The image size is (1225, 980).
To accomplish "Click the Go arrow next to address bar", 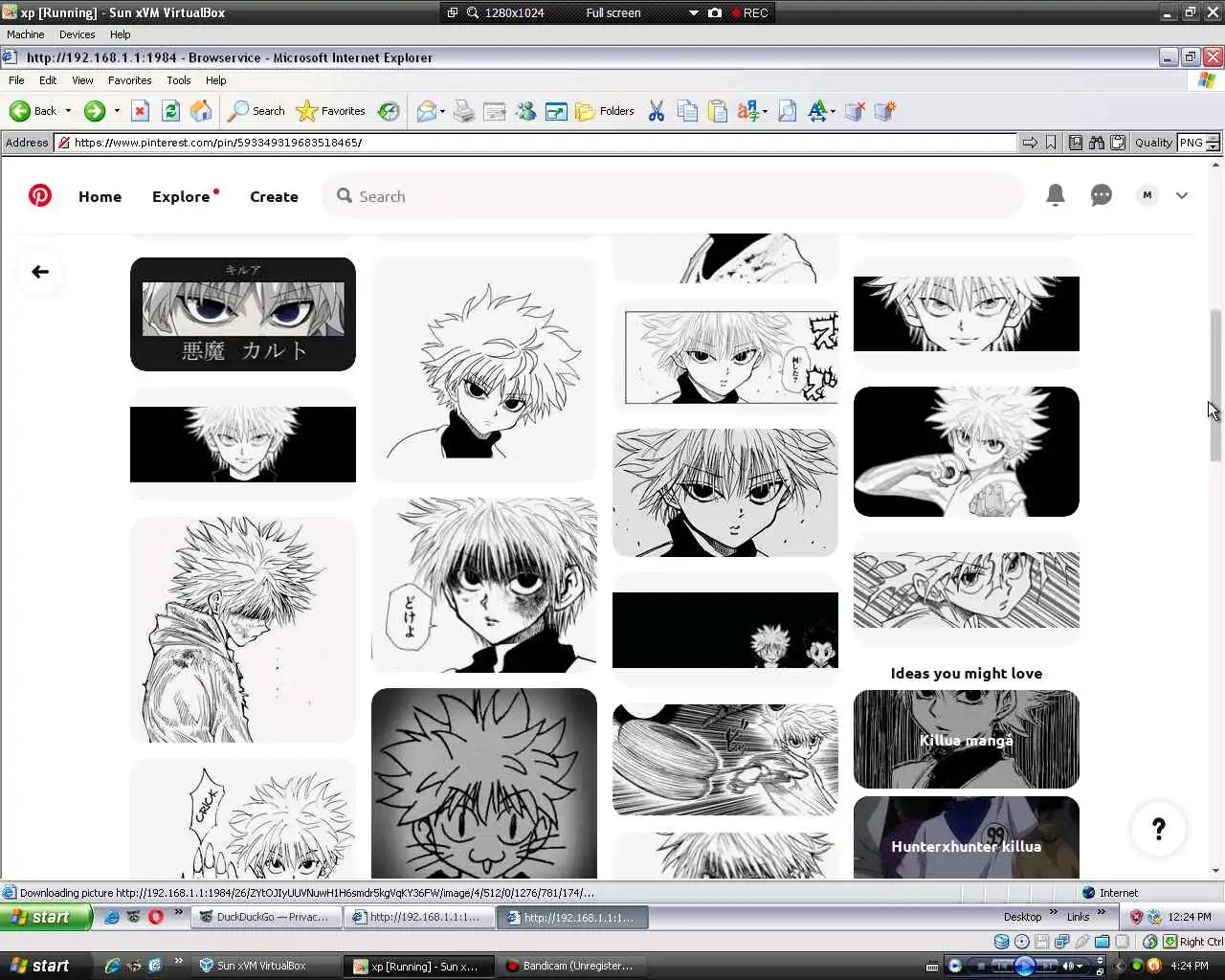I will click(1030, 143).
